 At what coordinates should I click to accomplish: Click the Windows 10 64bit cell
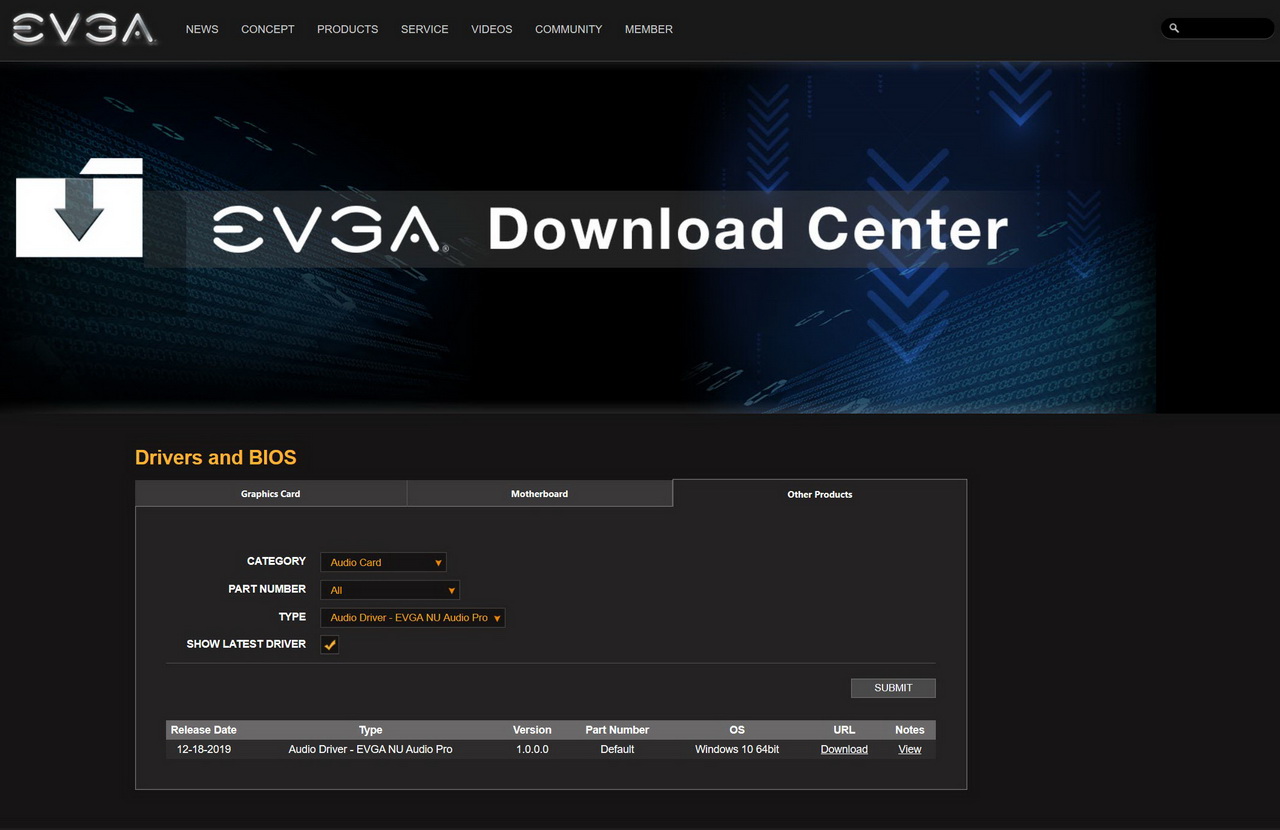(x=737, y=749)
